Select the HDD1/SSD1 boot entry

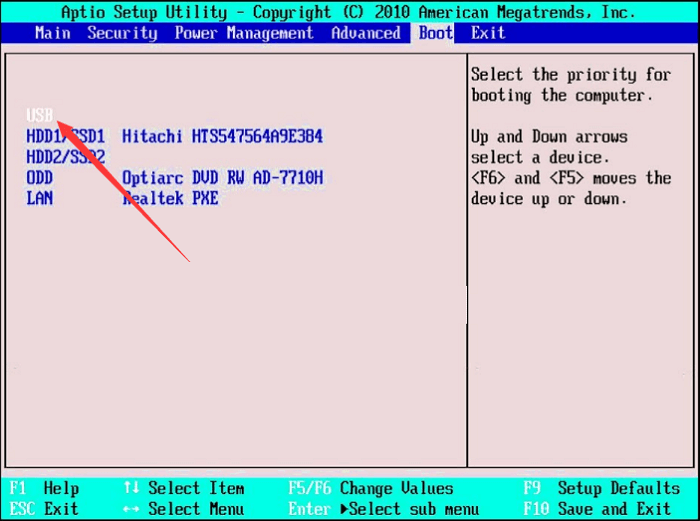[66, 136]
